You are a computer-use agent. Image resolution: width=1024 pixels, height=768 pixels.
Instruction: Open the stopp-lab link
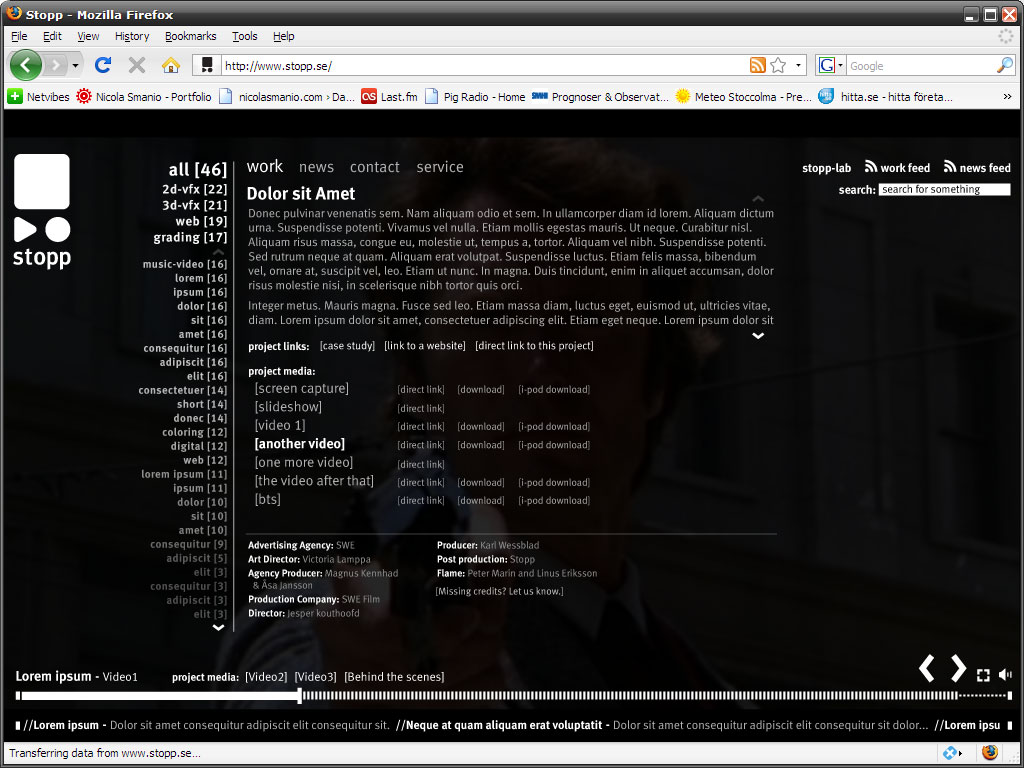[x=826, y=168]
